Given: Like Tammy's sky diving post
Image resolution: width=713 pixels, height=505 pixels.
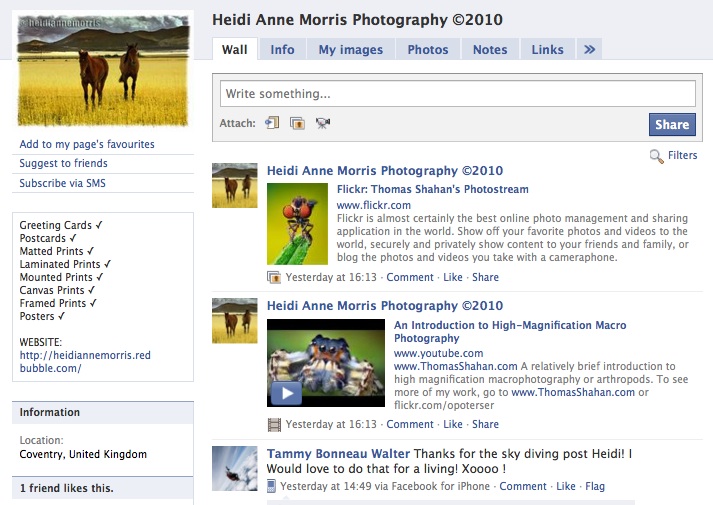Looking at the screenshot, I should click(x=566, y=486).
